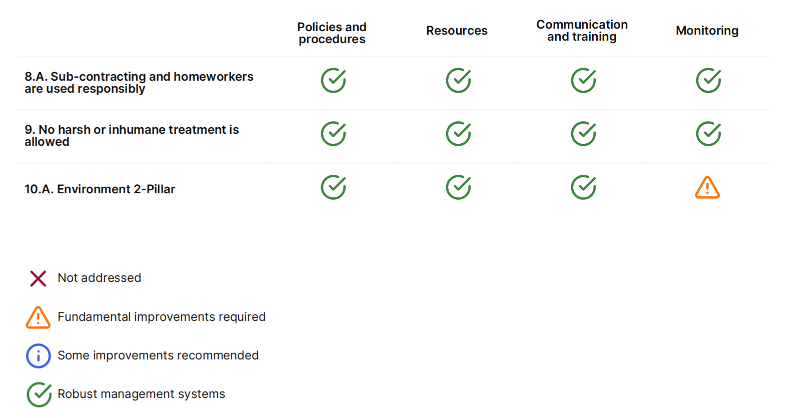Click Sub-contracting Policies and procedures check icon

pos(333,80)
